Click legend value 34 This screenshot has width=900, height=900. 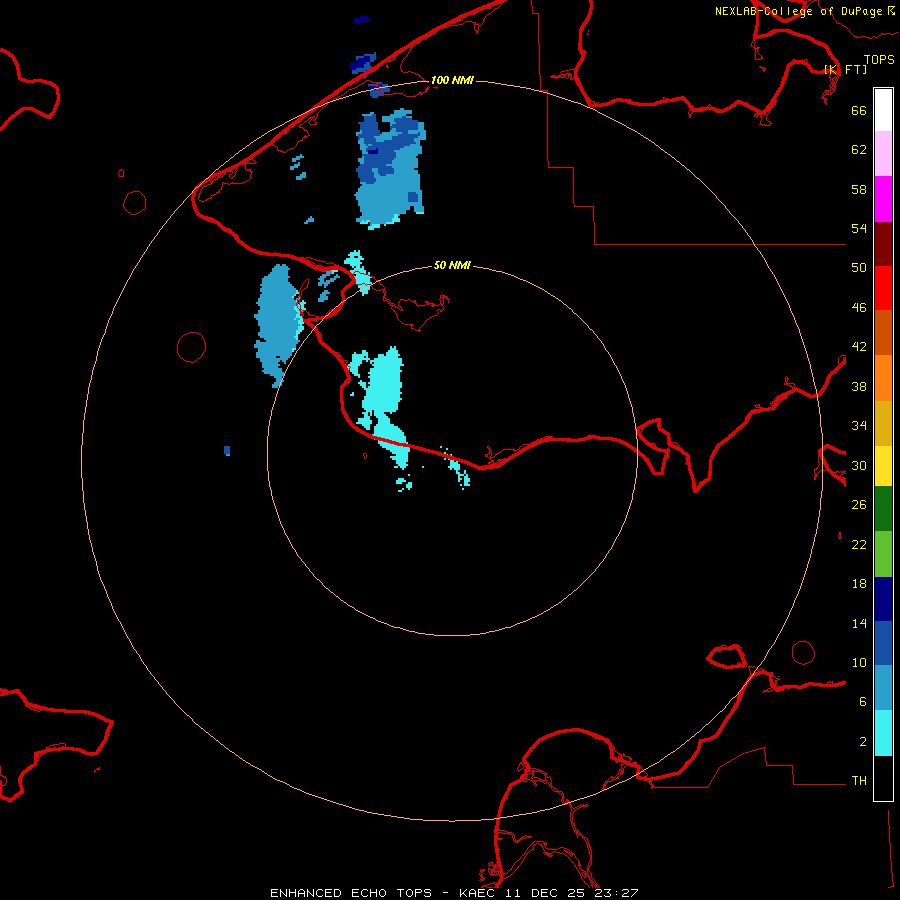pyautogui.click(x=859, y=425)
